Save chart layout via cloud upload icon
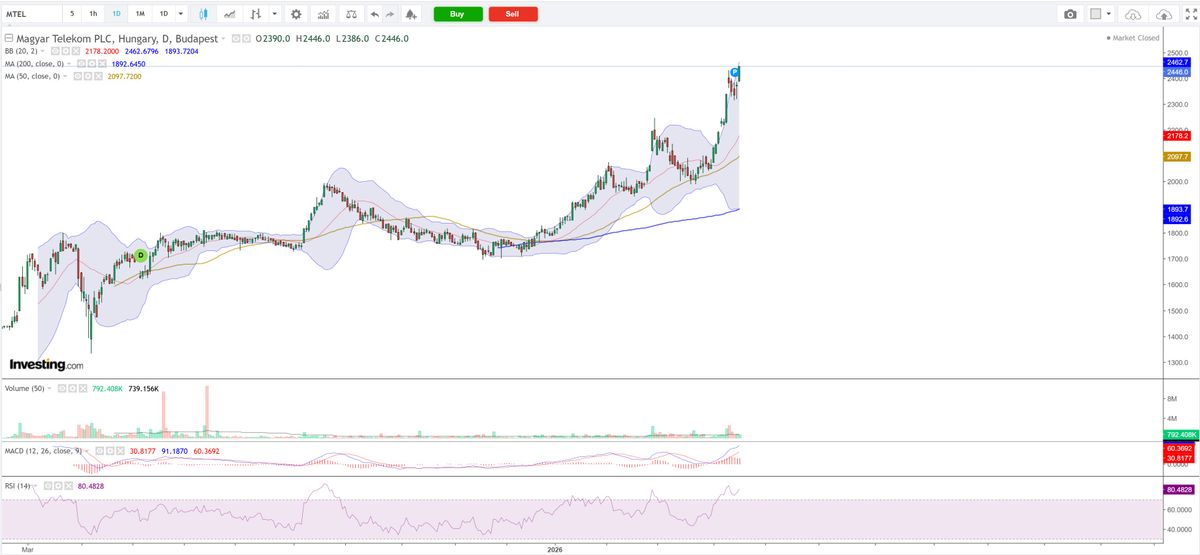Viewport: 1200px width, 555px height. [1164, 14]
